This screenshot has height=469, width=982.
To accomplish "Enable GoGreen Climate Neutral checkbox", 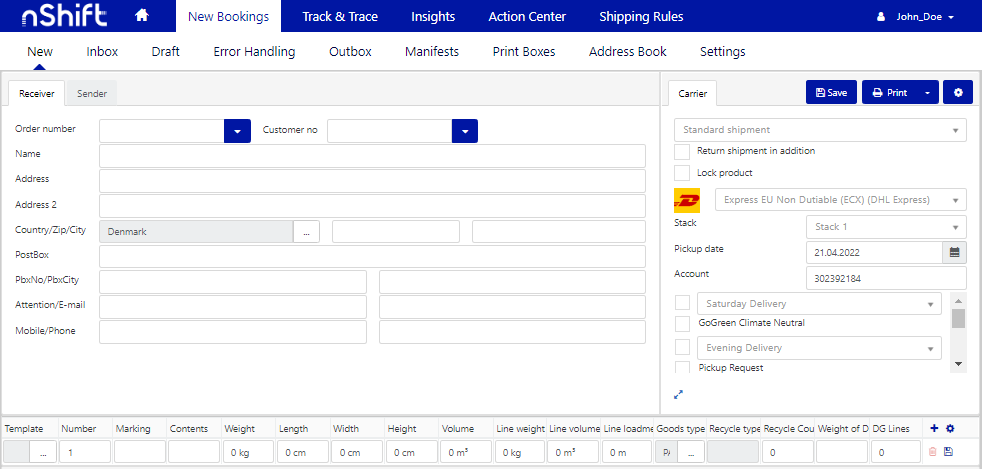I will coord(682,324).
